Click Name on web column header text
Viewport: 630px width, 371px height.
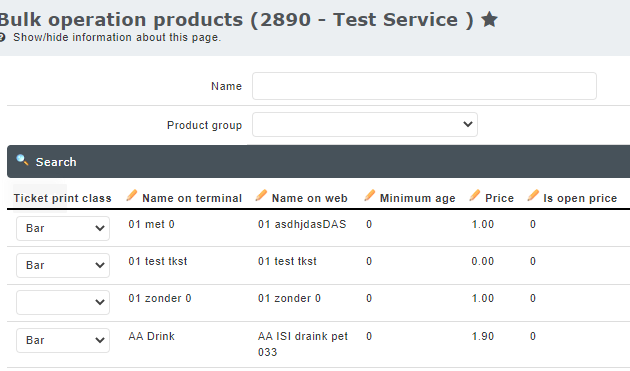(x=309, y=198)
